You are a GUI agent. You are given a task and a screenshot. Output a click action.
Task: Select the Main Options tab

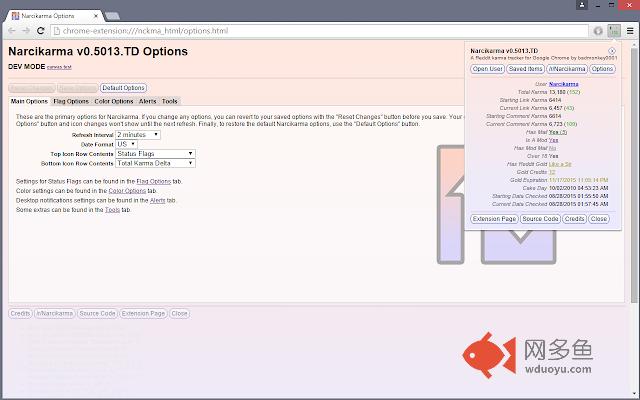29,101
